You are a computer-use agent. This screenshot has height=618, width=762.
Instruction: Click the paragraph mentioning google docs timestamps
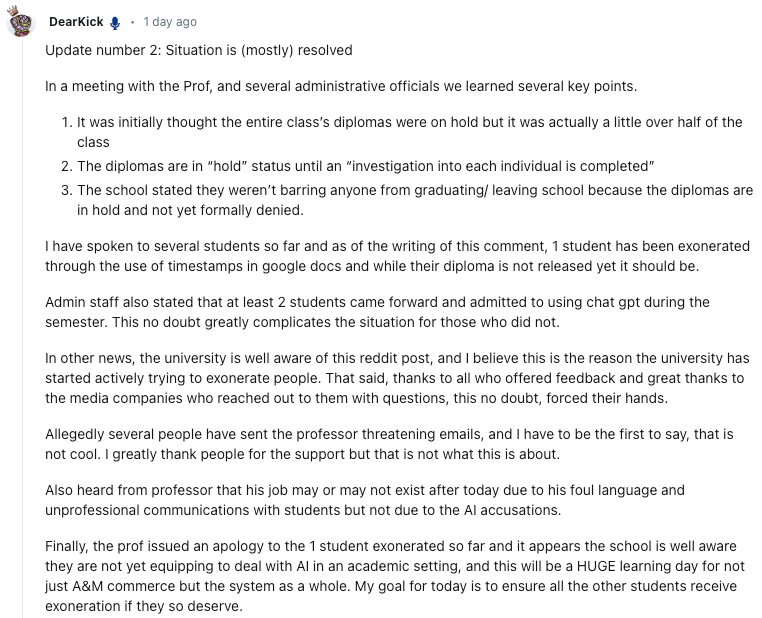(398, 256)
